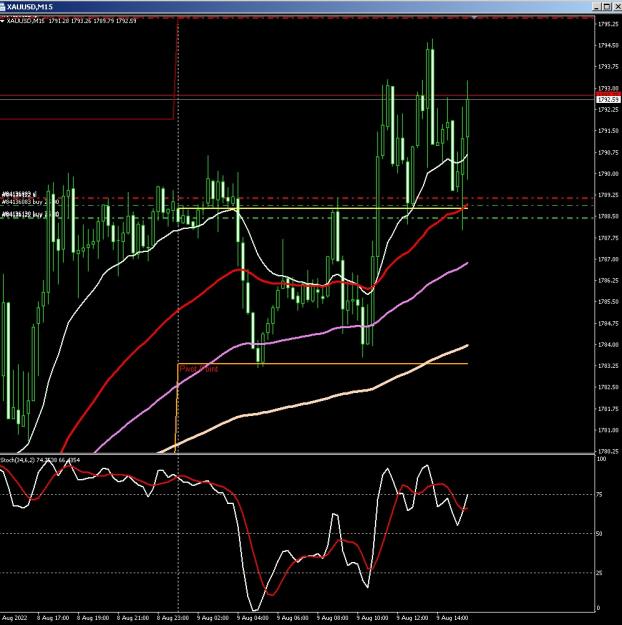Screen dimensions: 622x625
Task: Click the 1788.50 price scale label
Action: (608, 216)
